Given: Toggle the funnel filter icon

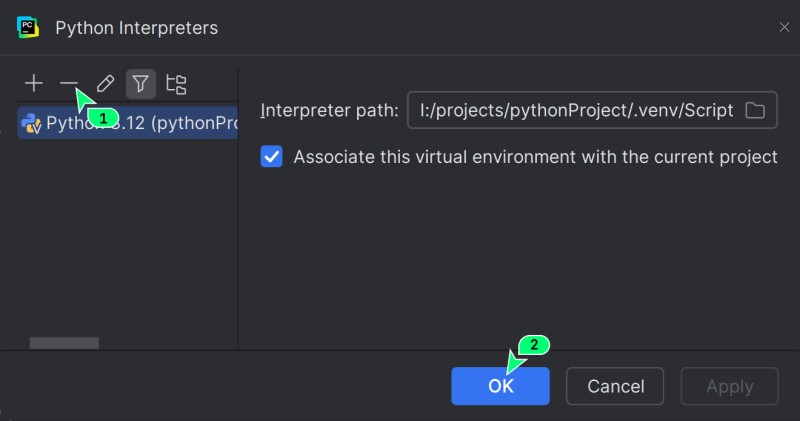Looking at the screenshot, I should coord(141,84).
